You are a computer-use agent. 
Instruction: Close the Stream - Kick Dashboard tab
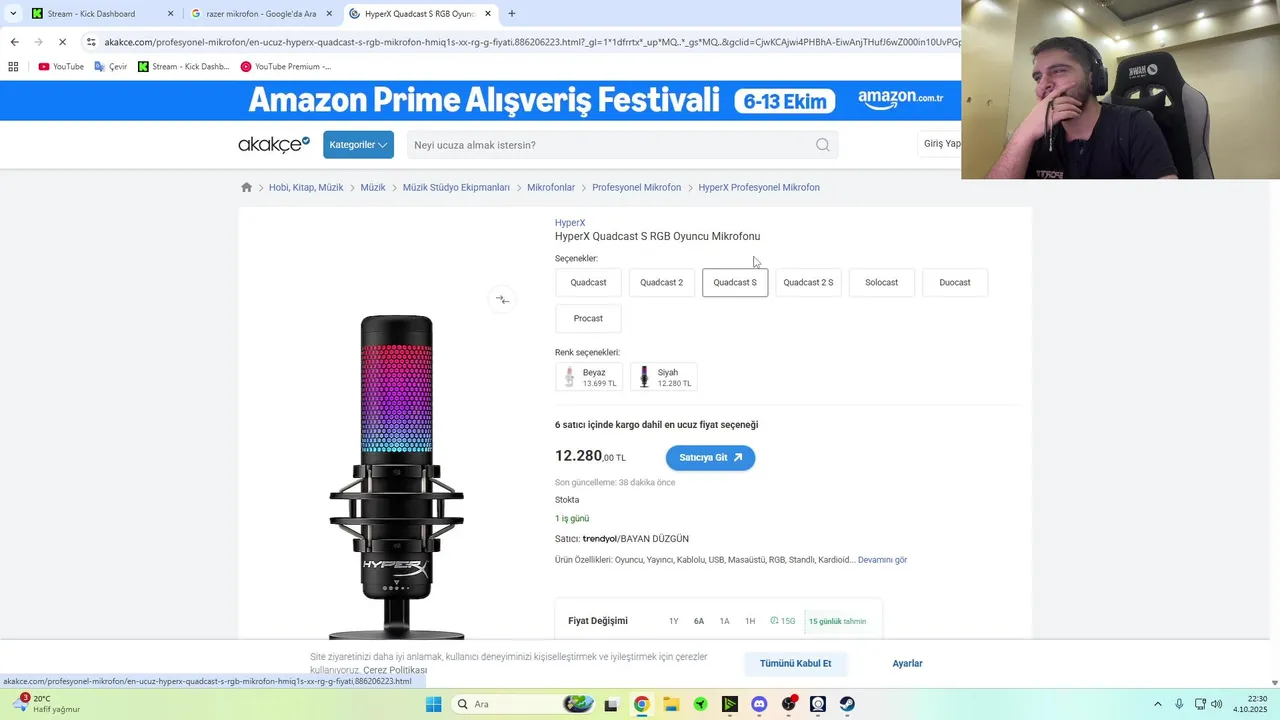click(170, 14)
